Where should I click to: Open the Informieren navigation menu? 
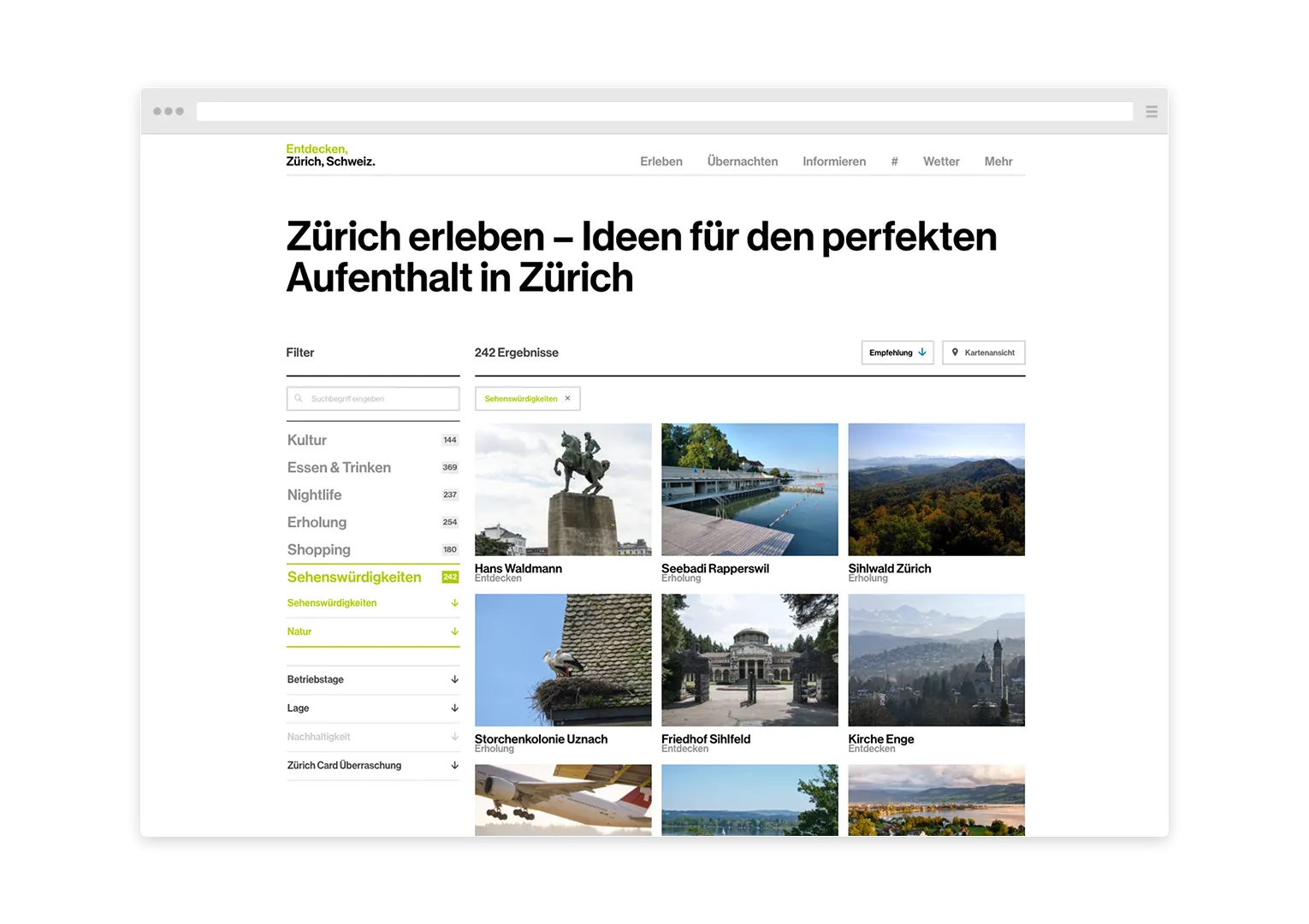(834, 162)
